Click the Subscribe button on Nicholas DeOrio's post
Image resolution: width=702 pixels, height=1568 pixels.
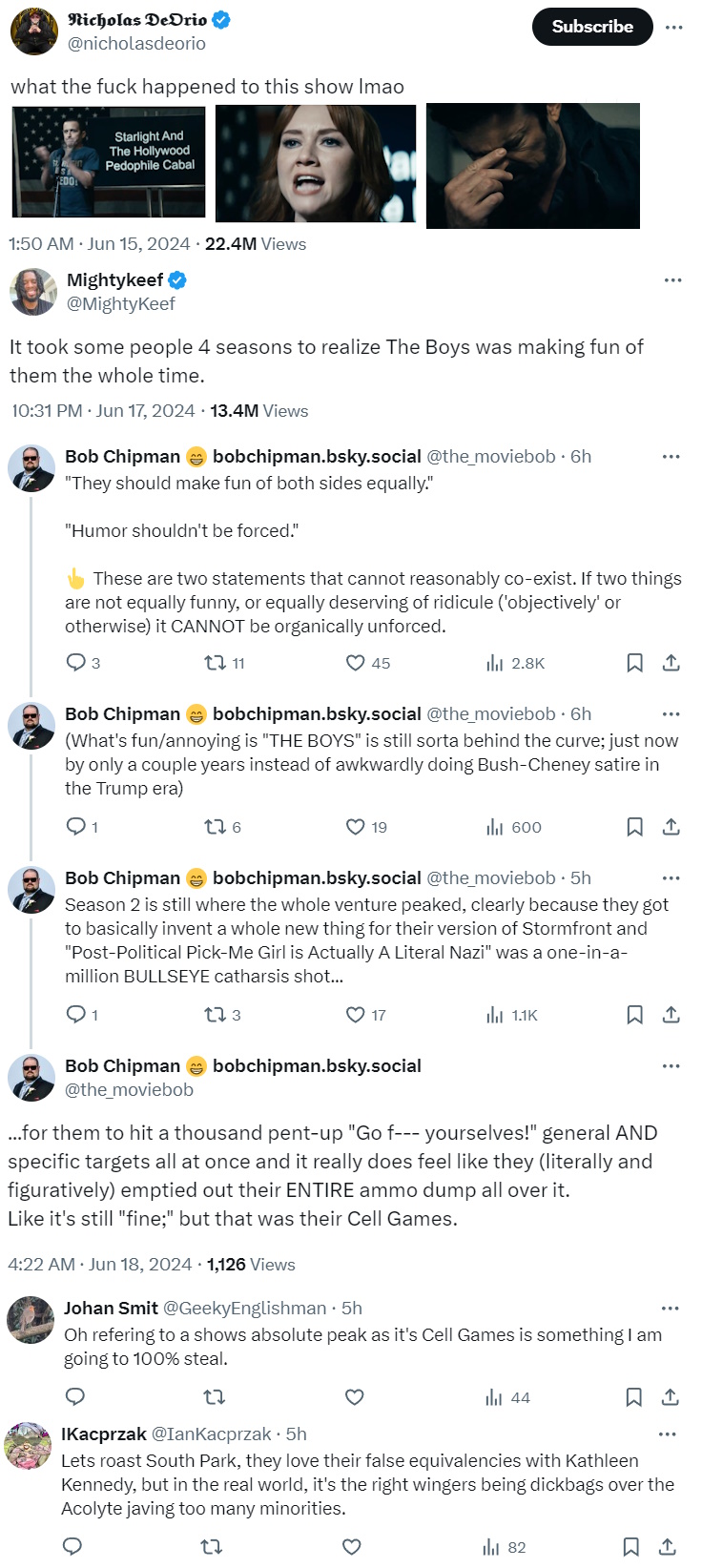591,27
